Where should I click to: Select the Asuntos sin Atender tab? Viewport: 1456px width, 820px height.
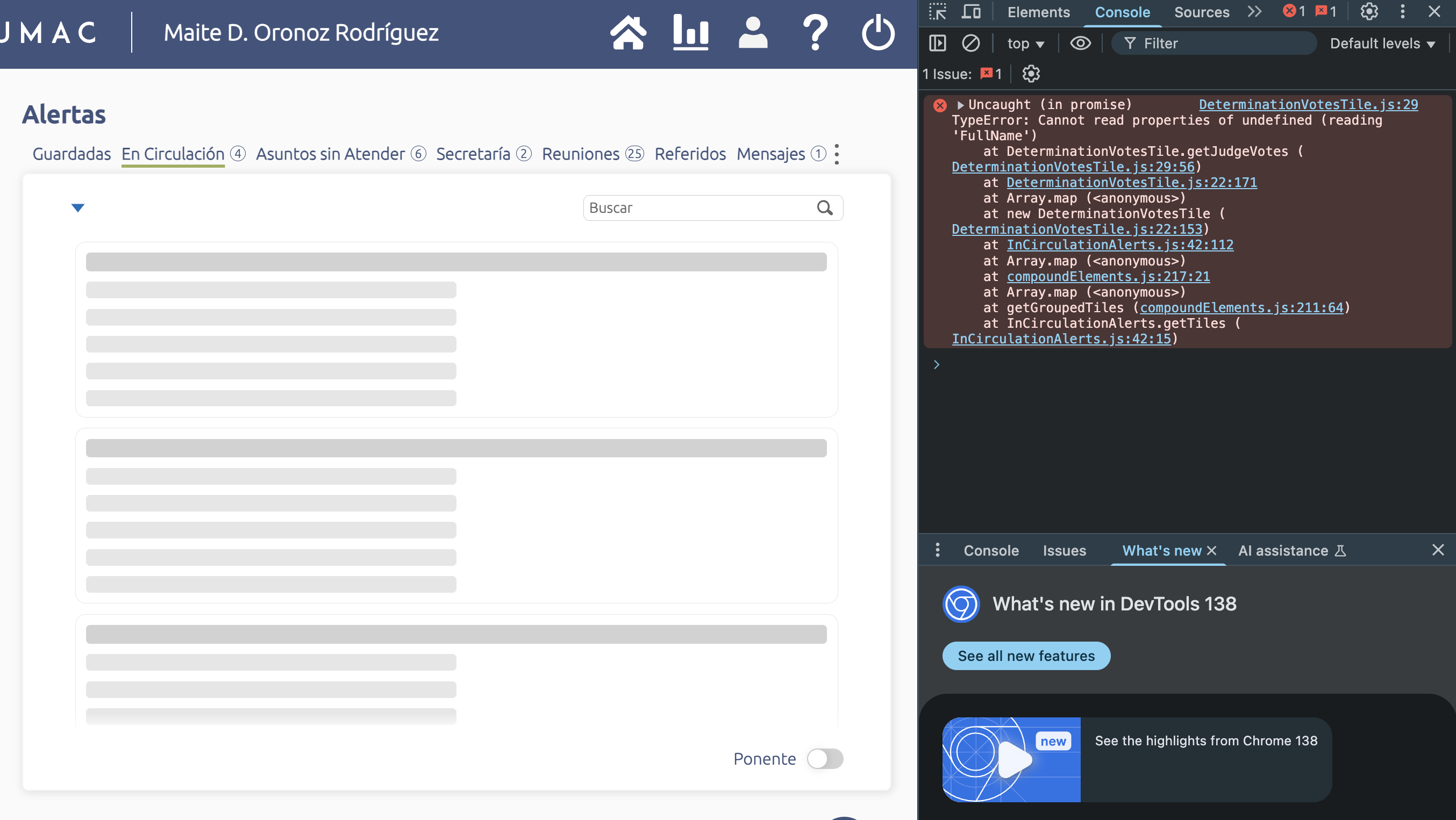pos(330,154)
